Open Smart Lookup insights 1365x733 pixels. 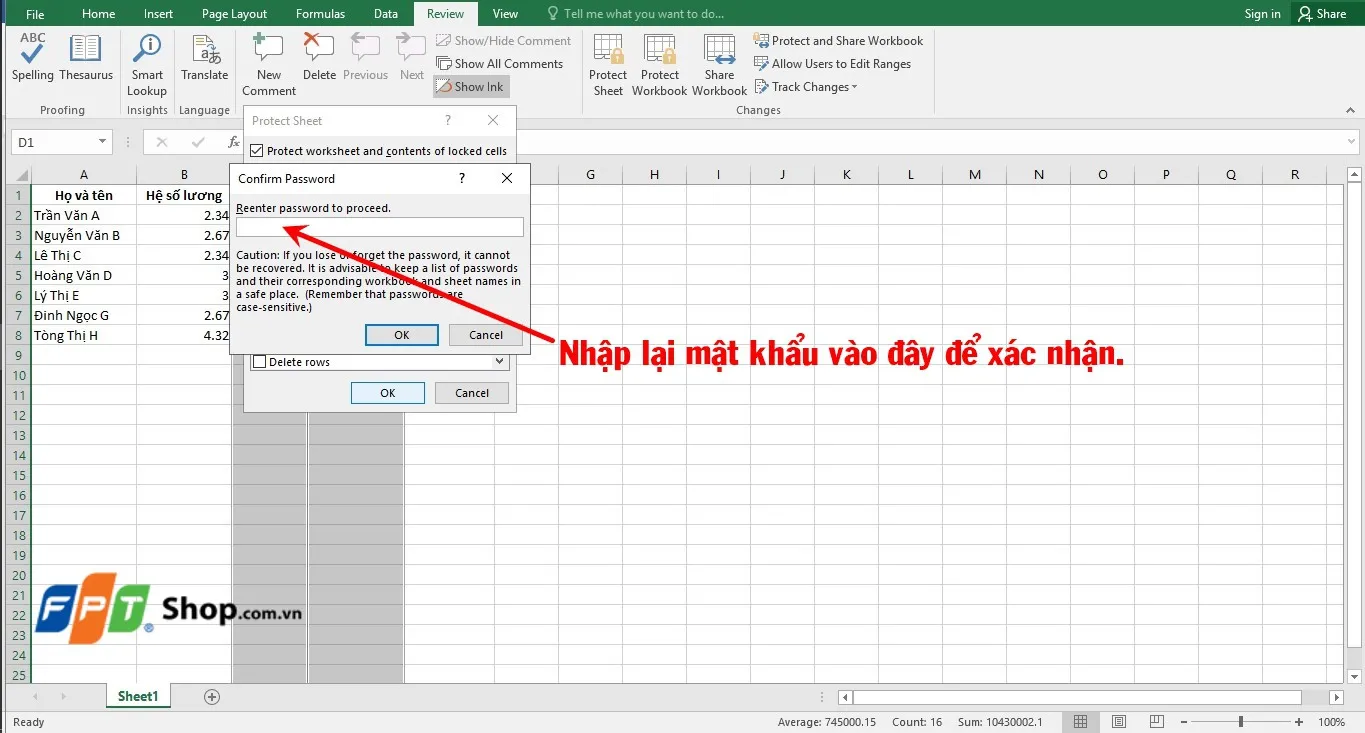(x=147, y=65)
